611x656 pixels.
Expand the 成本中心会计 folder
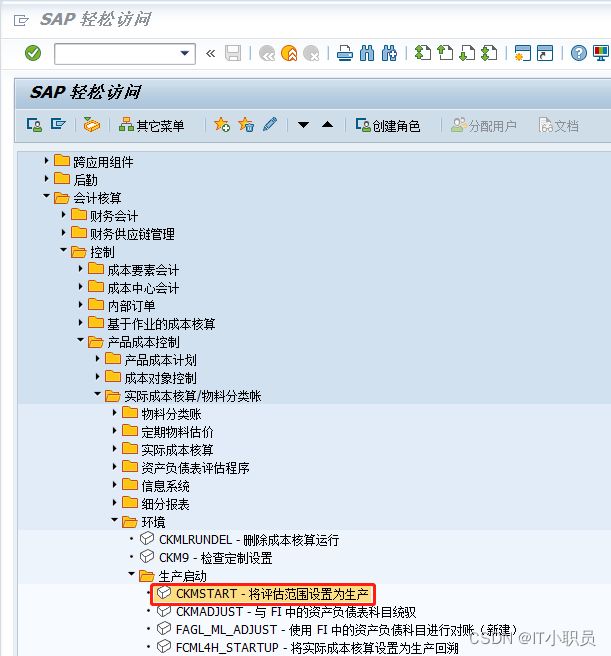click(82, 288)
